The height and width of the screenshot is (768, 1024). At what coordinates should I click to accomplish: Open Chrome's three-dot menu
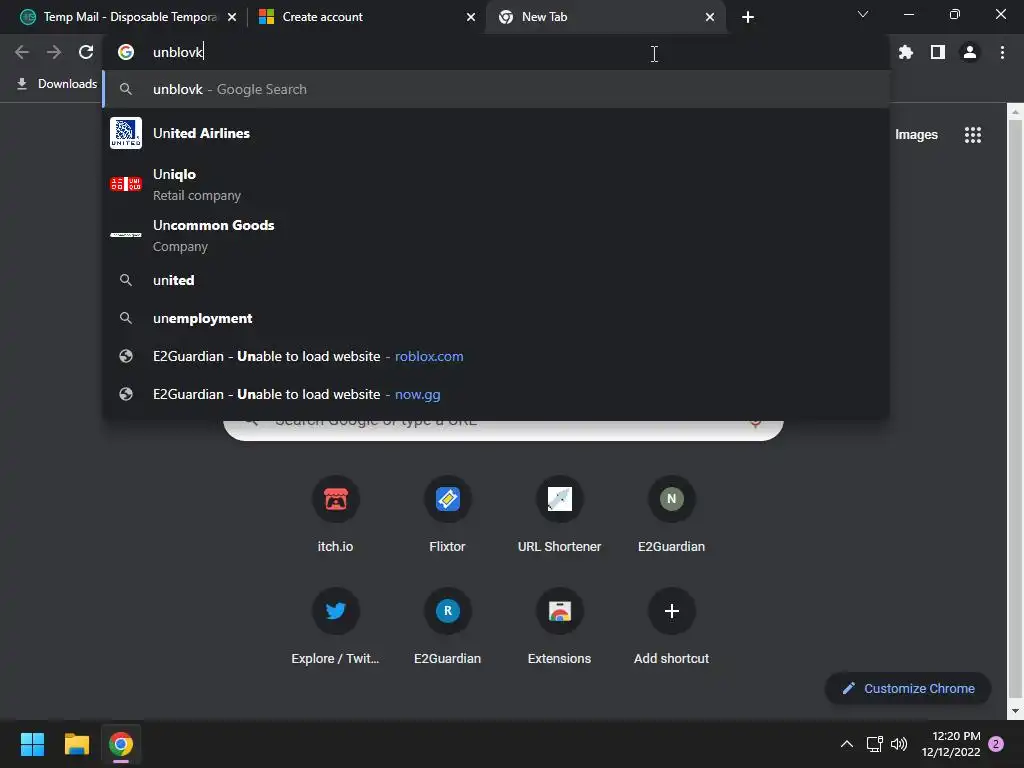tap(1002, 52)
